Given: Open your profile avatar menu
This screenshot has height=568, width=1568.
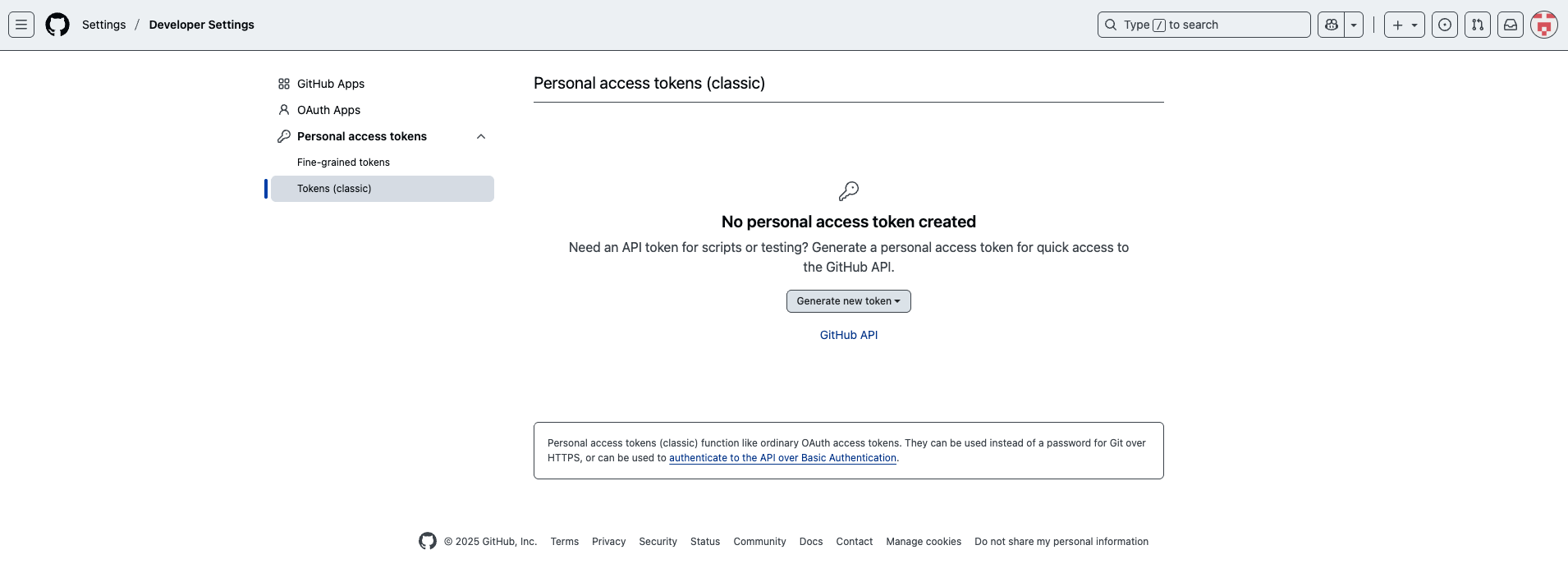Looking at the screenshot, I should 1543,25.
